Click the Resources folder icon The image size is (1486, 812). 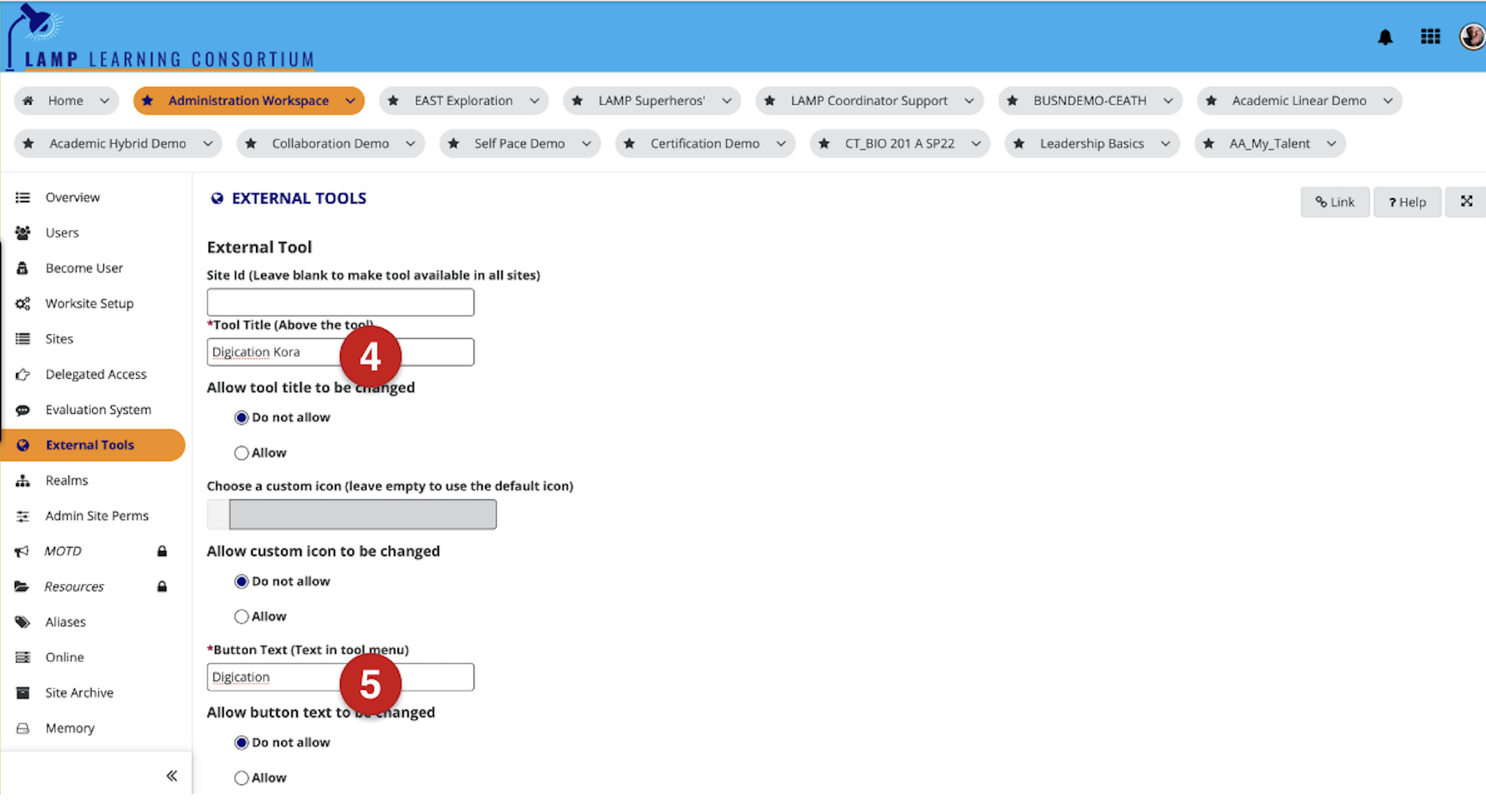pyautogui.click(x=22, y=587)
